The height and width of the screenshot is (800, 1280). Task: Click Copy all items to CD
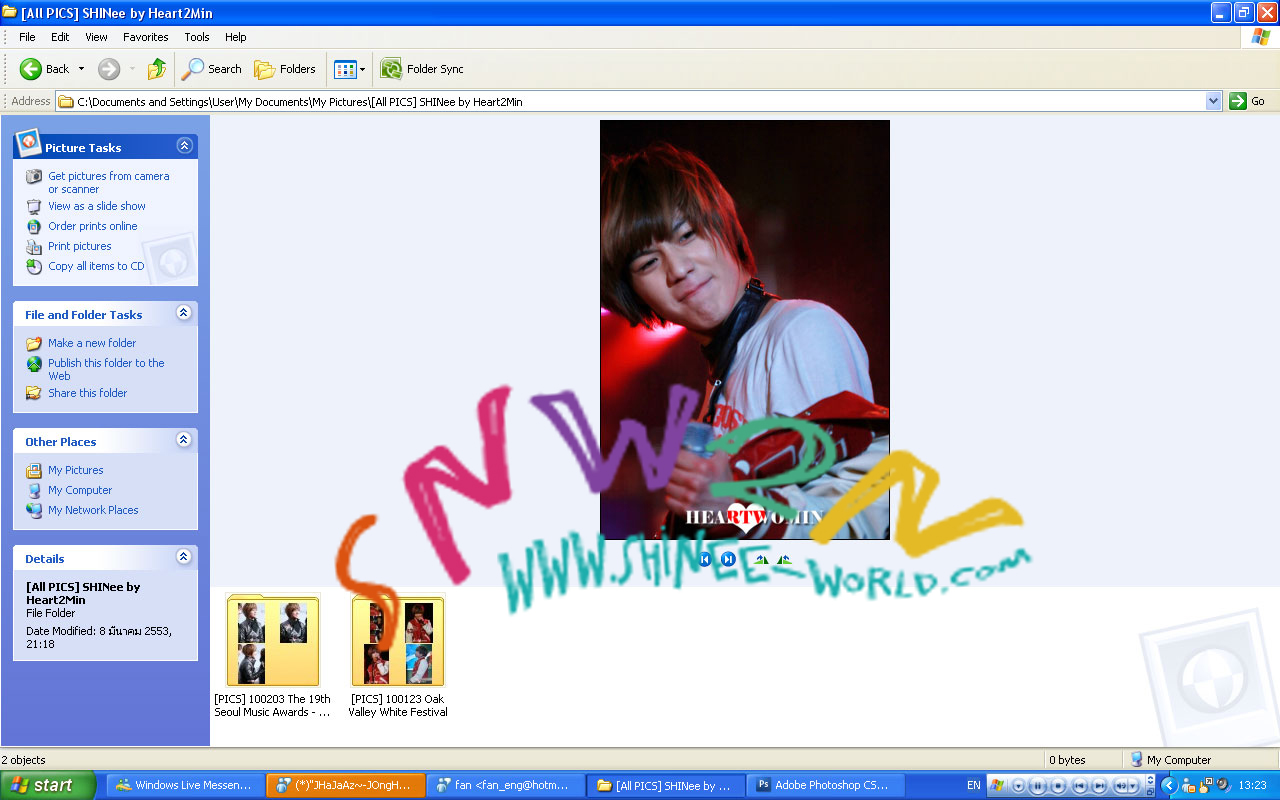click(x=96, y=266)
